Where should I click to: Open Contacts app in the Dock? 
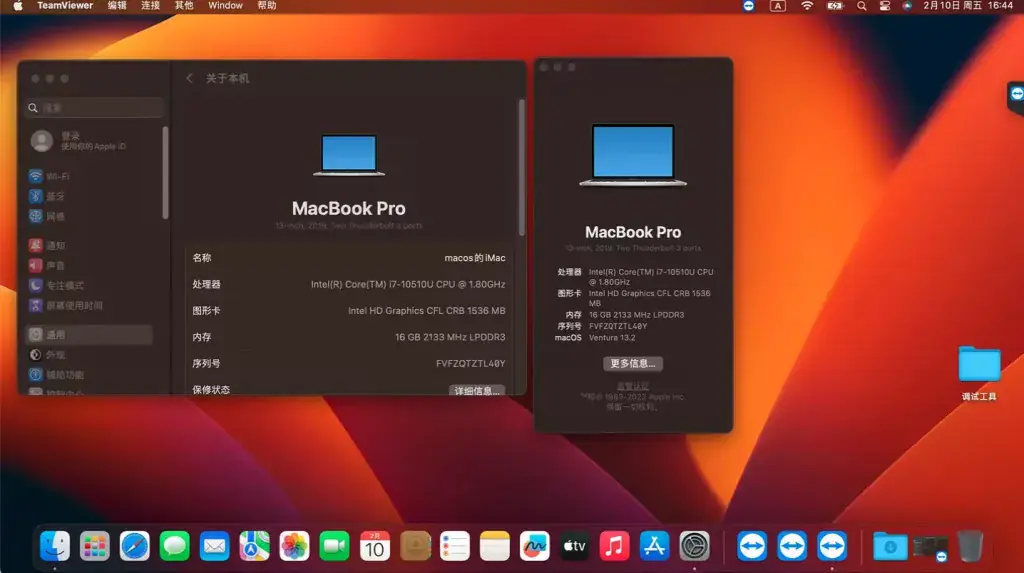tap(415, 546)
